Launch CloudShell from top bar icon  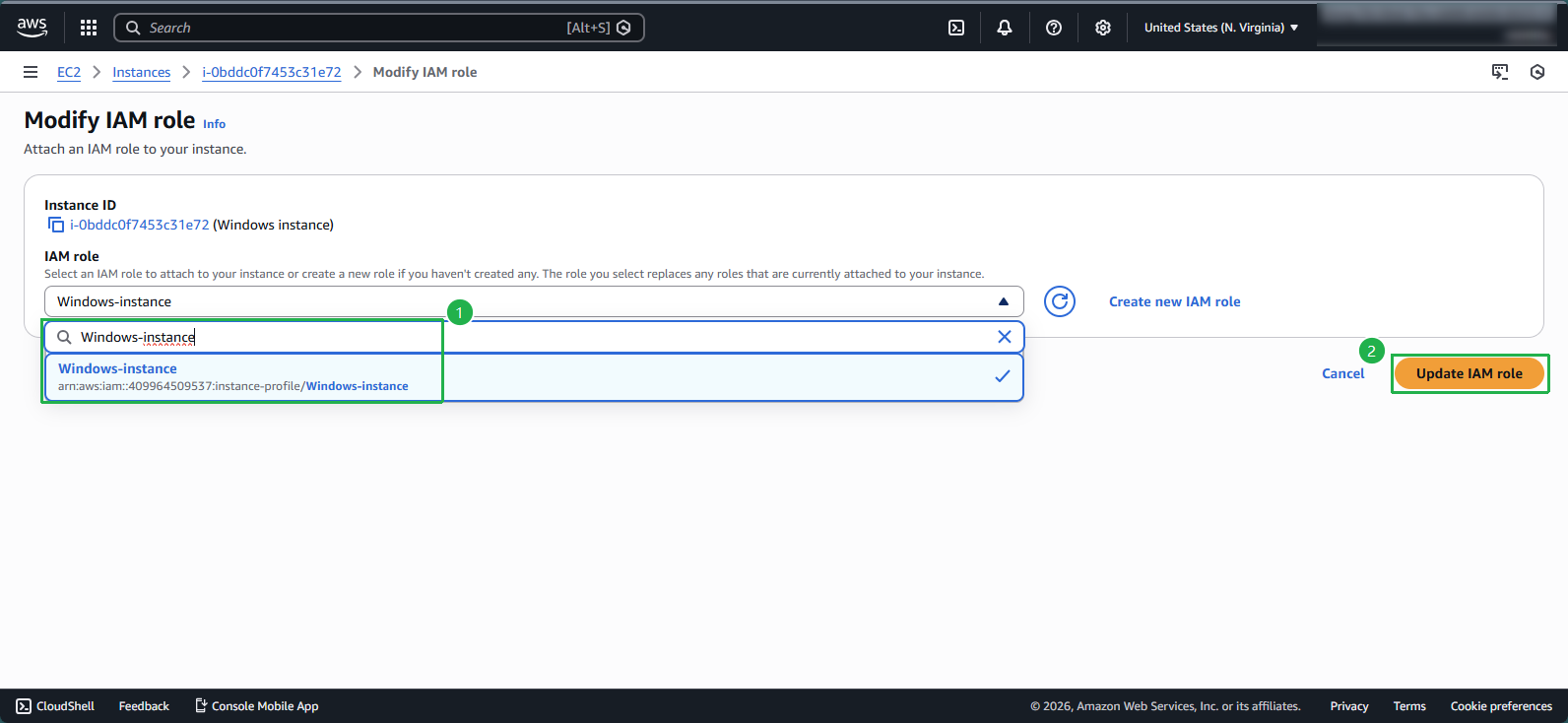pyautogui.click(x=956, y=28)
